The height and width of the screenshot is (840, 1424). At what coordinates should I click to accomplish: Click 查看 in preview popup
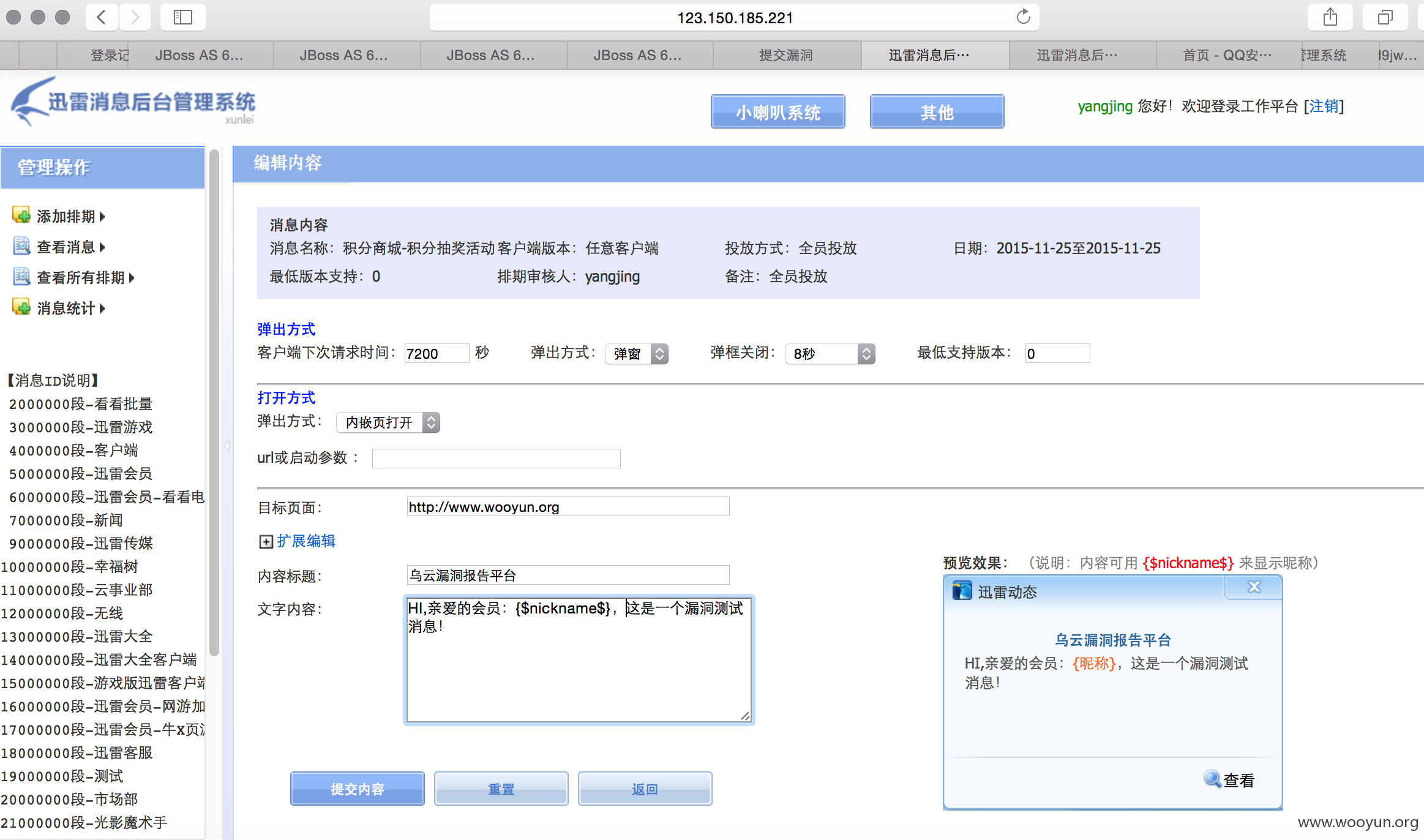pyautogui.click(x=1239, y=780)
